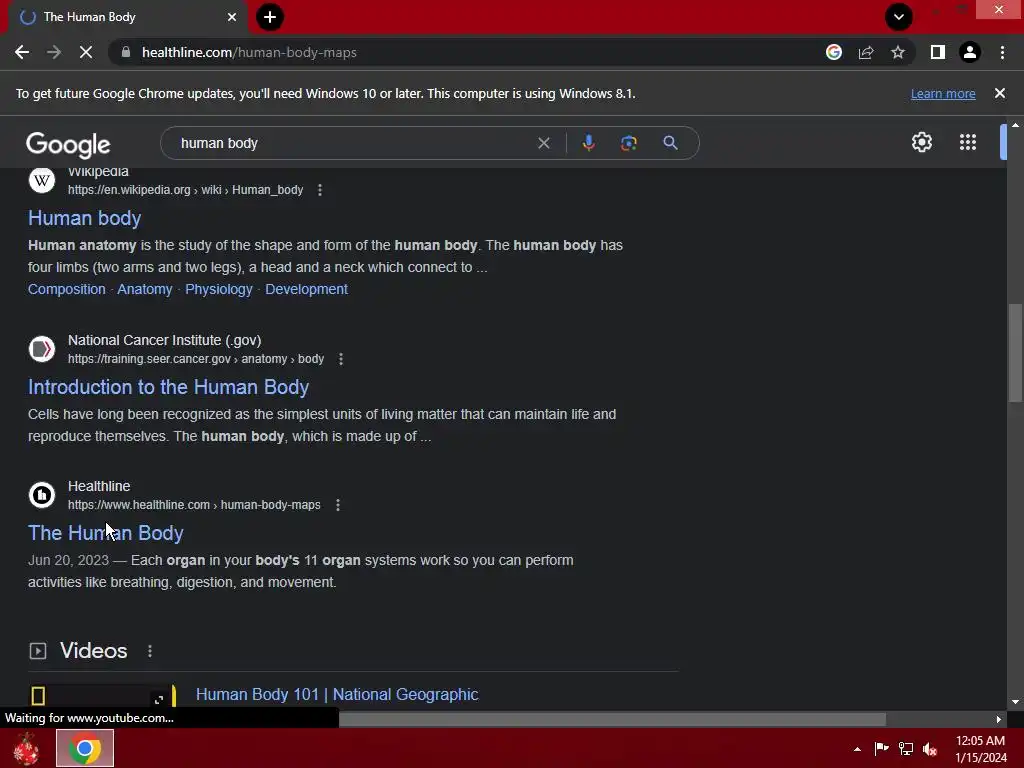This screenshot has width=1024, height=768.
Task: Open taskbar clock and date
Action: click(980, 749)
